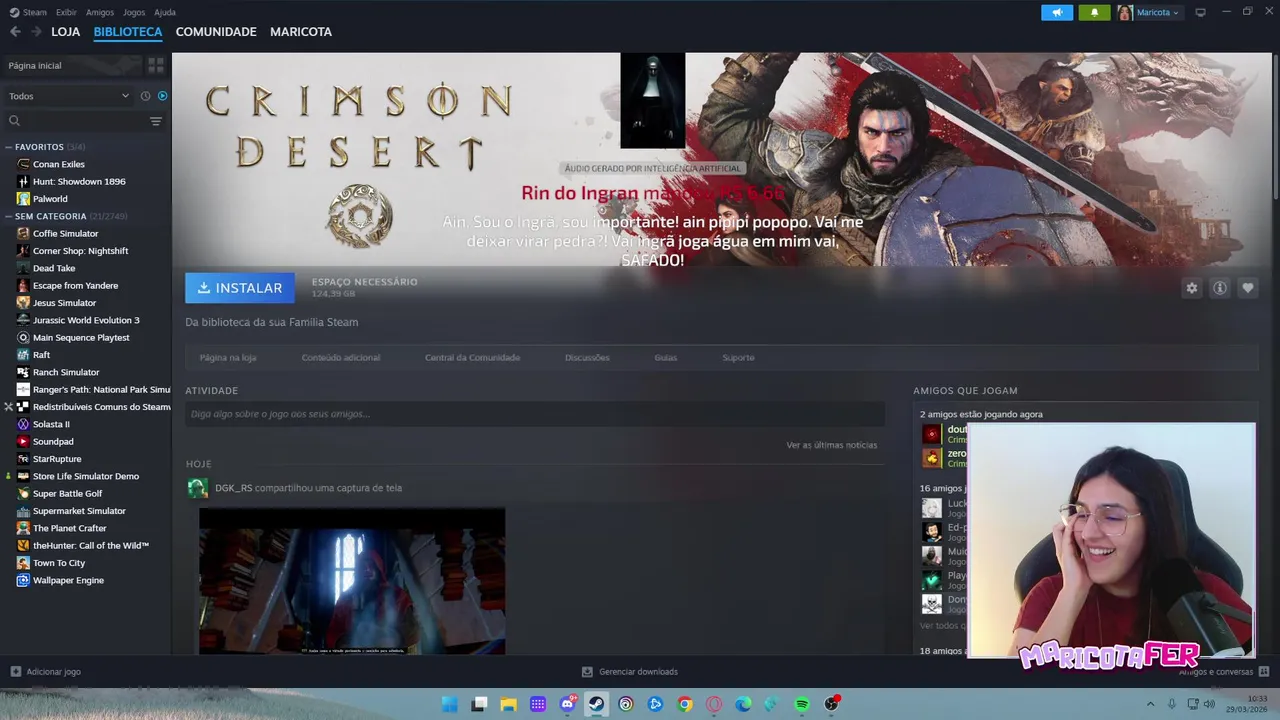Open Microsoft Edge from the taskbar
This screenshot has height=720, width=1280.
[x=743, y=704]
